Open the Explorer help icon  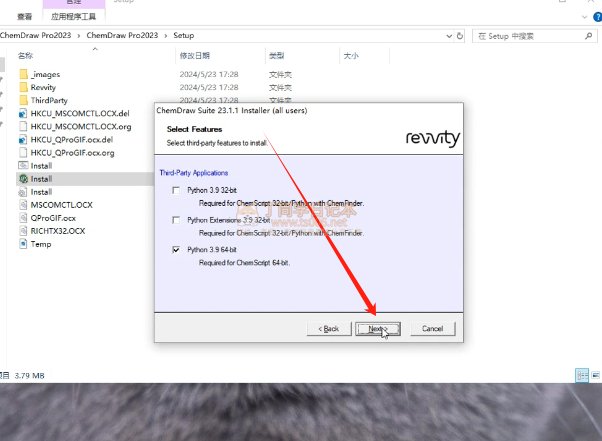coord(597,17)
